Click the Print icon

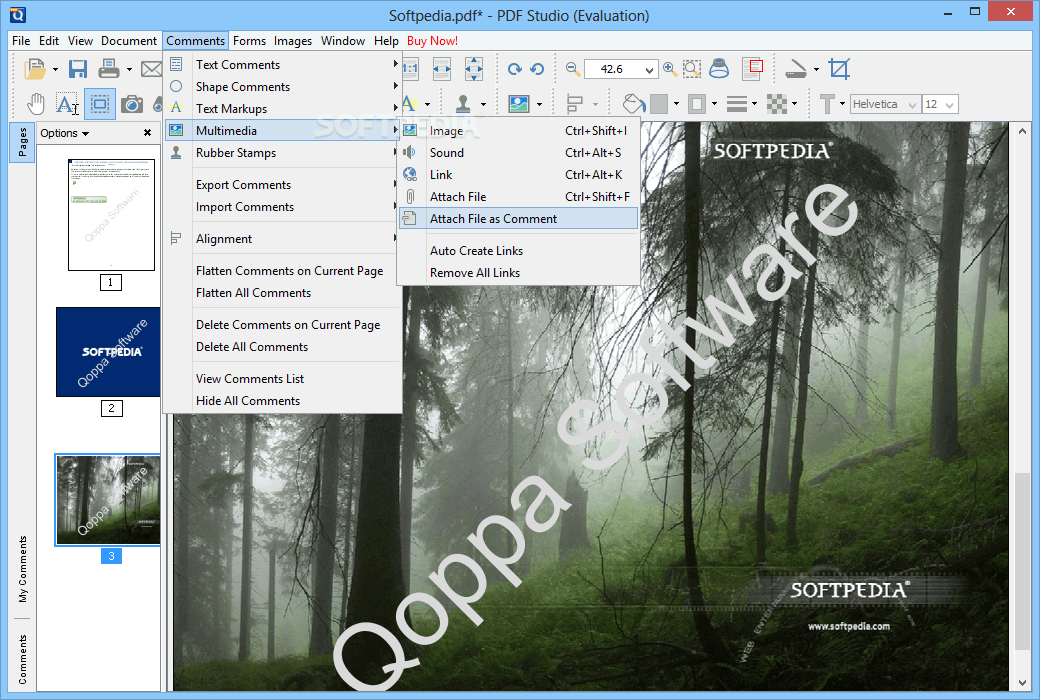tap(109, 69)
